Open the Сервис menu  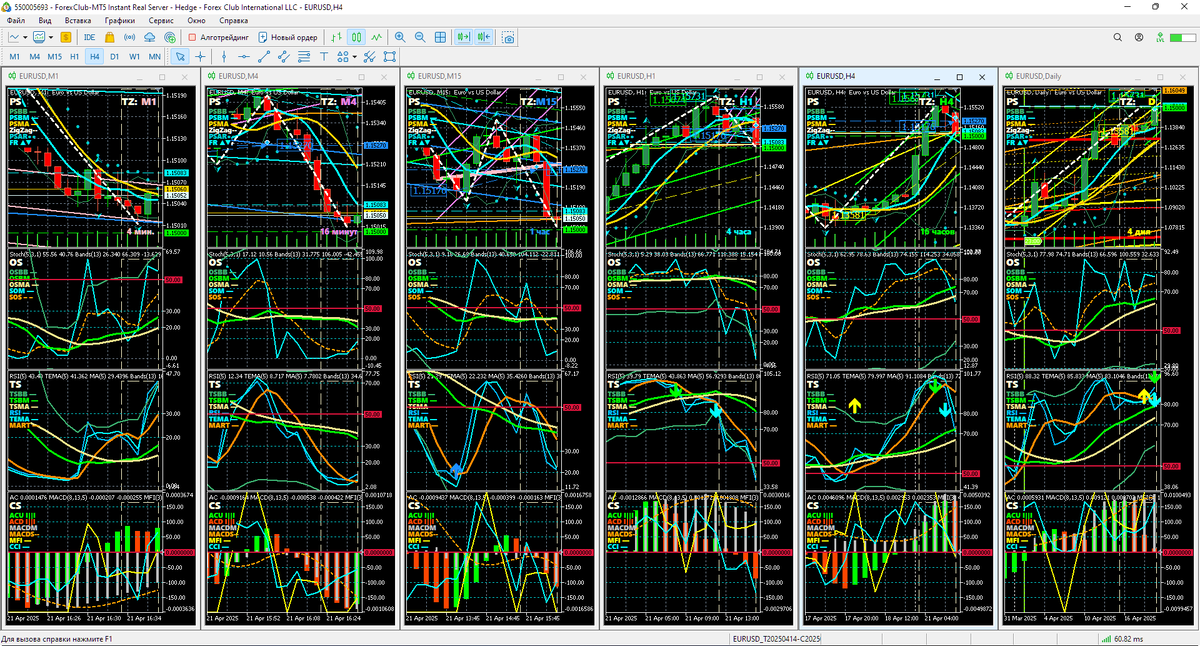[160, 20]
